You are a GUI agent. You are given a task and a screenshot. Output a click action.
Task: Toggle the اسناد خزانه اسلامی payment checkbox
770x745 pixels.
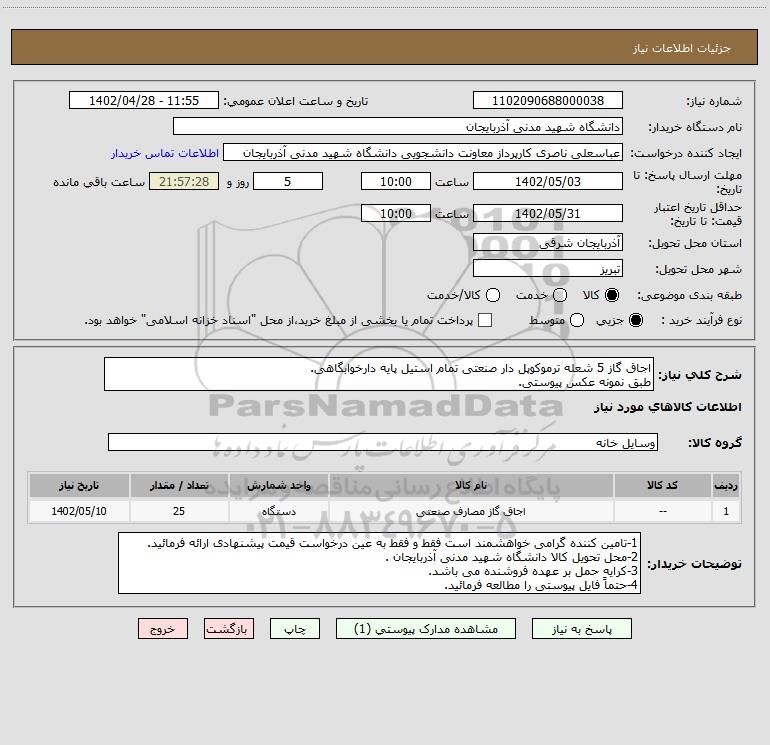[x=485, y=320]
